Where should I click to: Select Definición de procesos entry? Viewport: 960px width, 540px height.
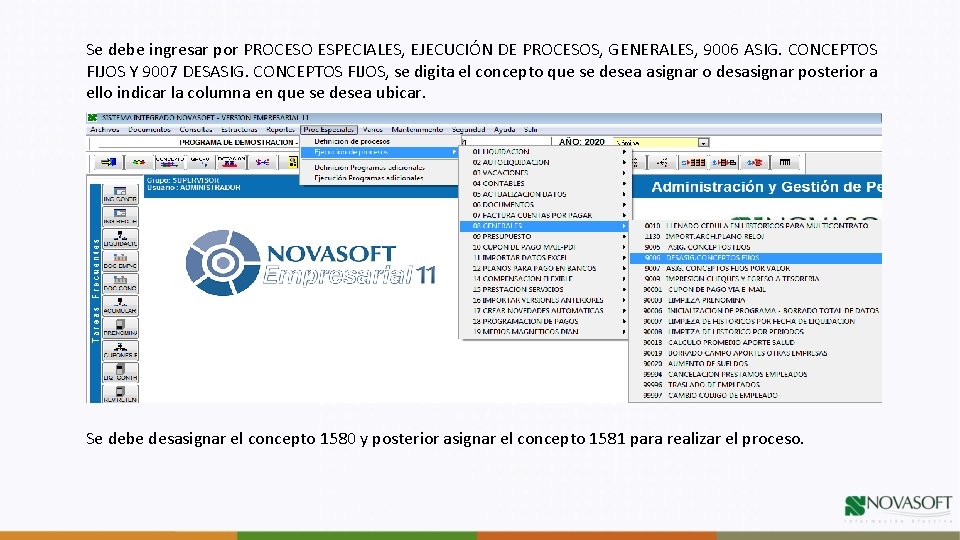point(380,141)
